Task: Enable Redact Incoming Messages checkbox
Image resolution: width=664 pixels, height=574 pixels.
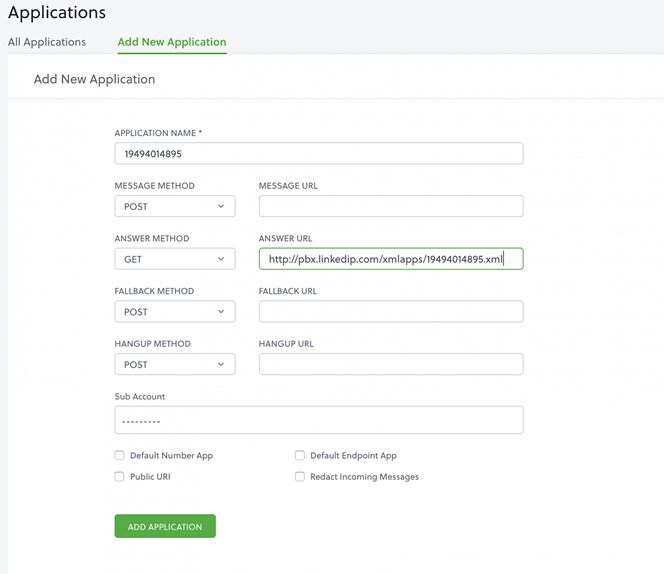Action: (300, 477)
